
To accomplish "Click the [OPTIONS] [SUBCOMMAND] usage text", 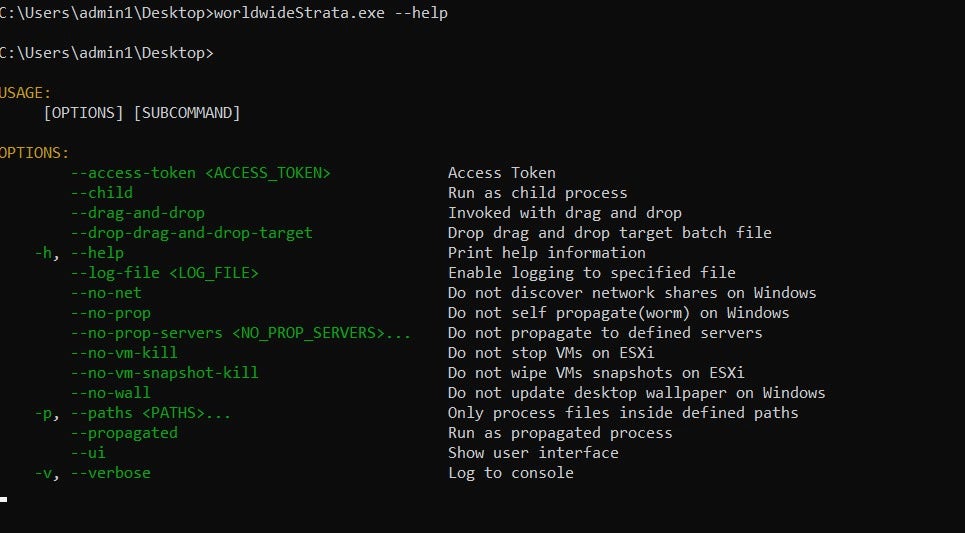I will coord(142,113).
